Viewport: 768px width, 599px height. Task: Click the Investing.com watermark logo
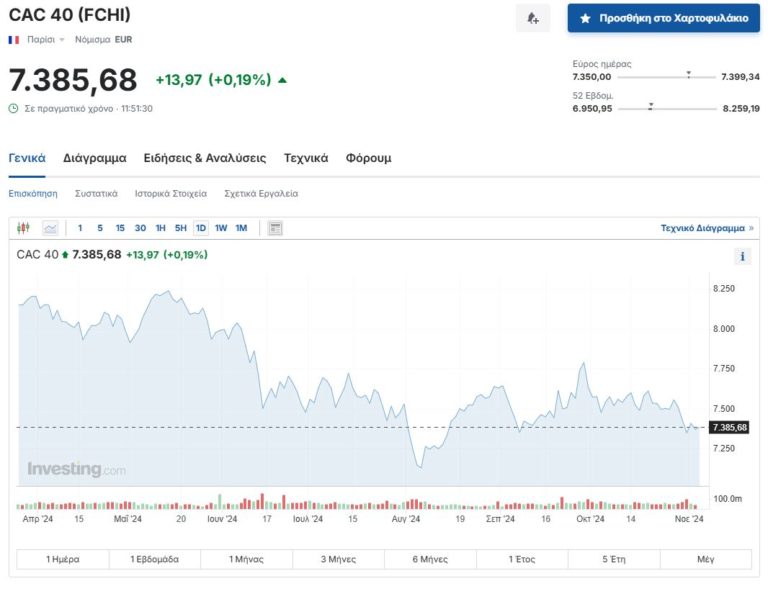click(76, 469)
